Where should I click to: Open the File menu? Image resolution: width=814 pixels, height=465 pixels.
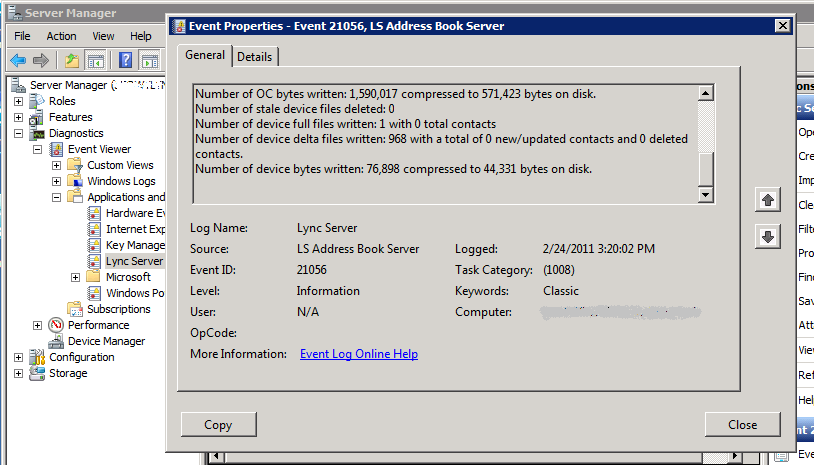coord(22,36)
